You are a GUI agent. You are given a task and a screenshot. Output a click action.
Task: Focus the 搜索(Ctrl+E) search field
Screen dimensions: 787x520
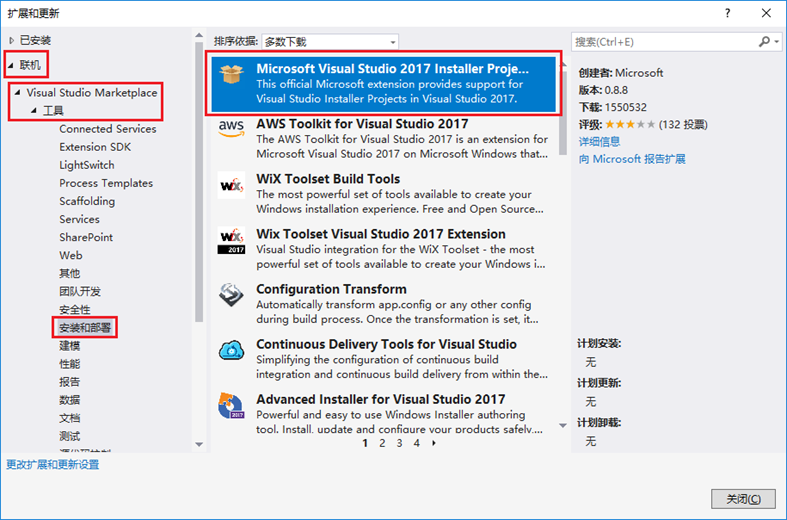(664, 42)
